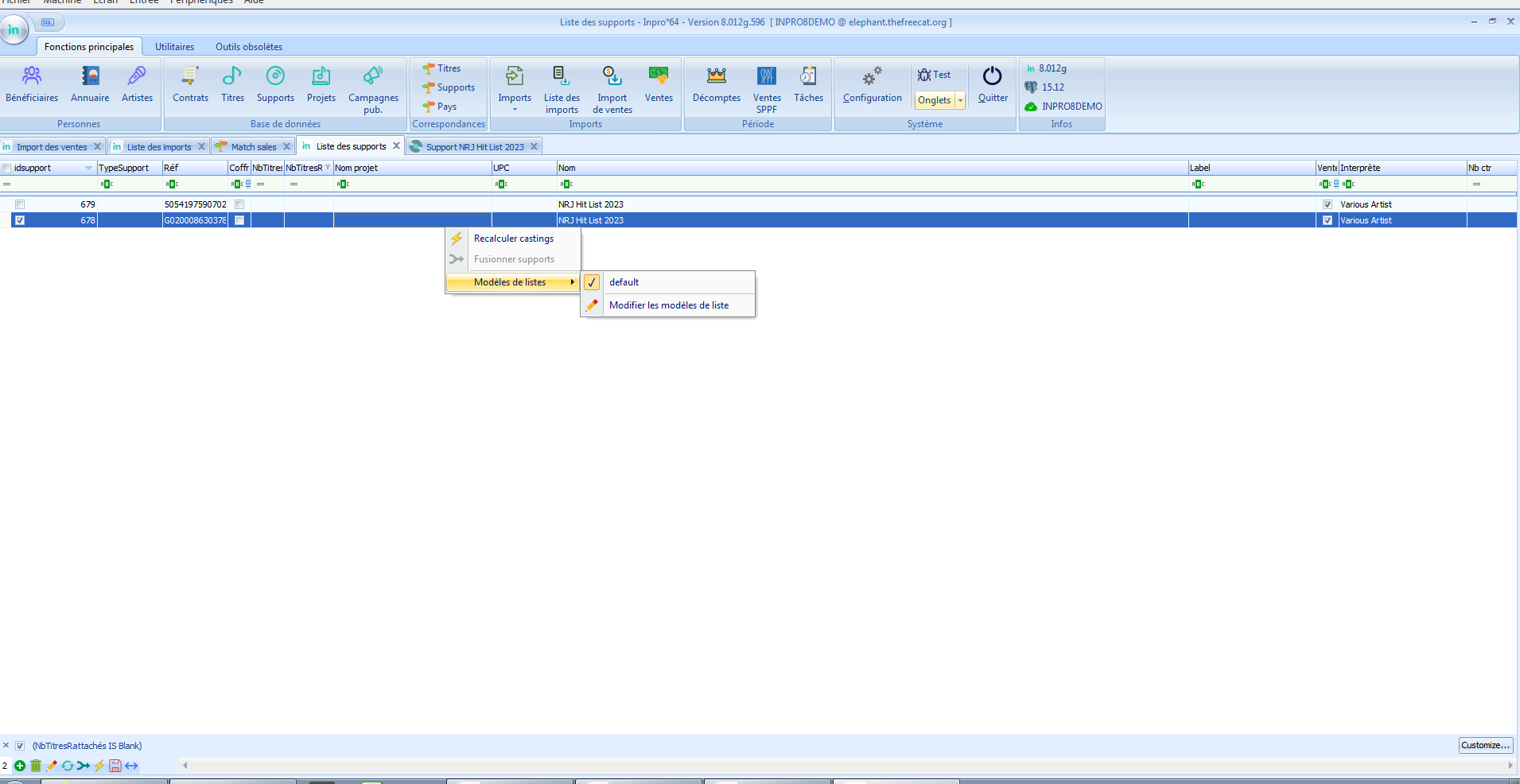Click the Quitter power icon

click(x=992, y=84)
